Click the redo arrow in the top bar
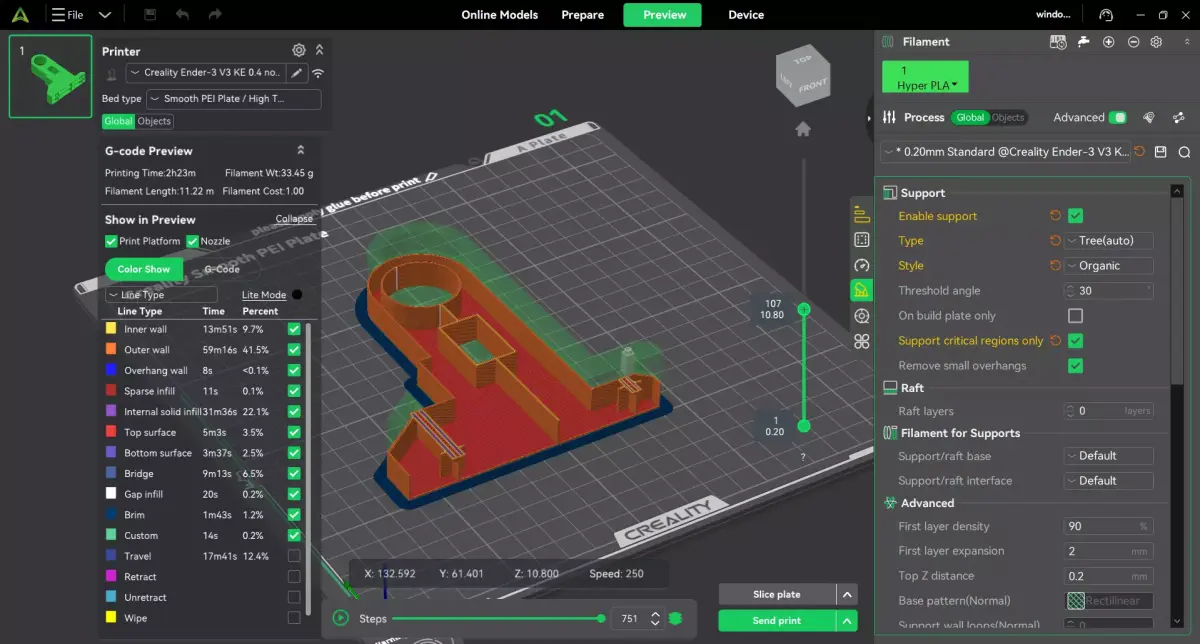Image resolution: width=1200 pixels, height=644 pixels. pyautogui.click(x=214, y=15)
